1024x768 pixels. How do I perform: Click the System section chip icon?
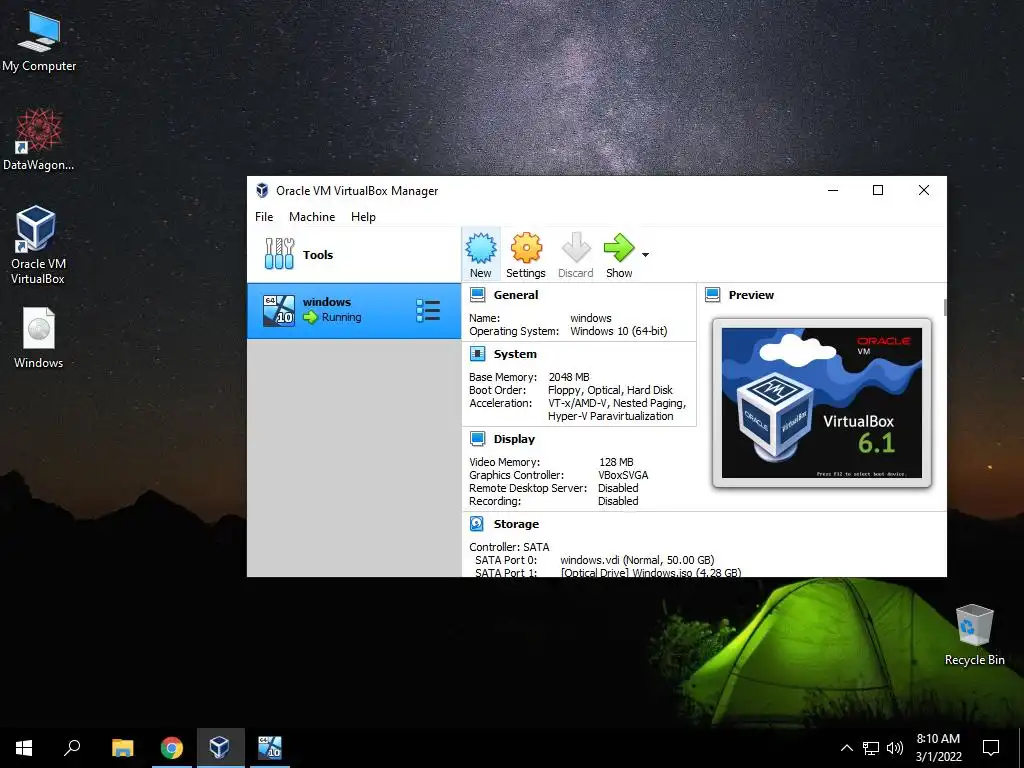(477, 354)
